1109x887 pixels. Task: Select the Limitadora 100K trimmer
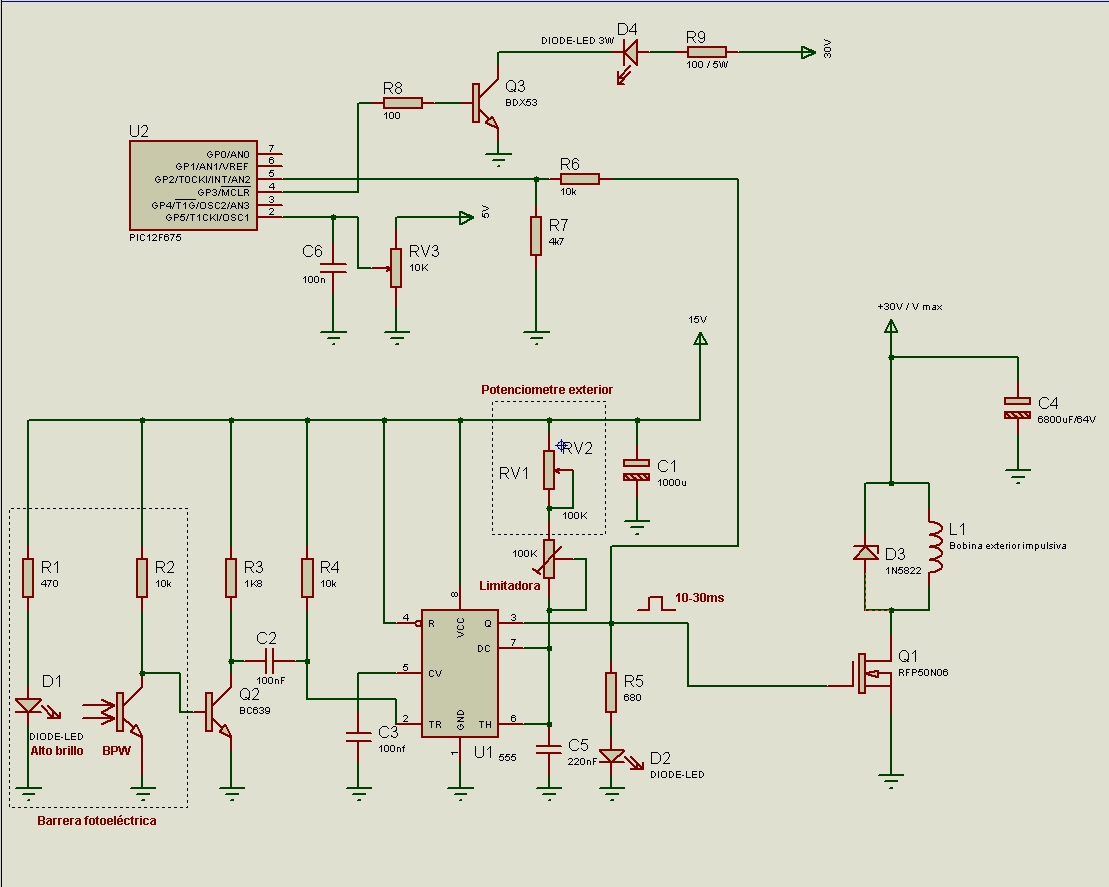pyautogui.click(x=550, y=559)
